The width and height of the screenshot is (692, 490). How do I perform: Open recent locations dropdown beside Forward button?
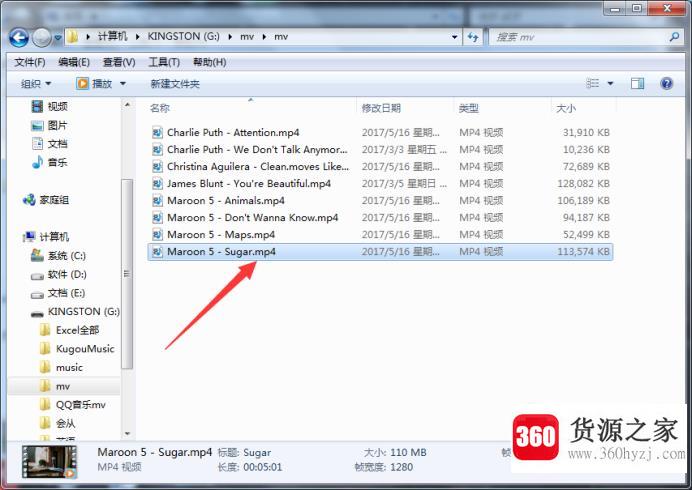click(58, 38)
